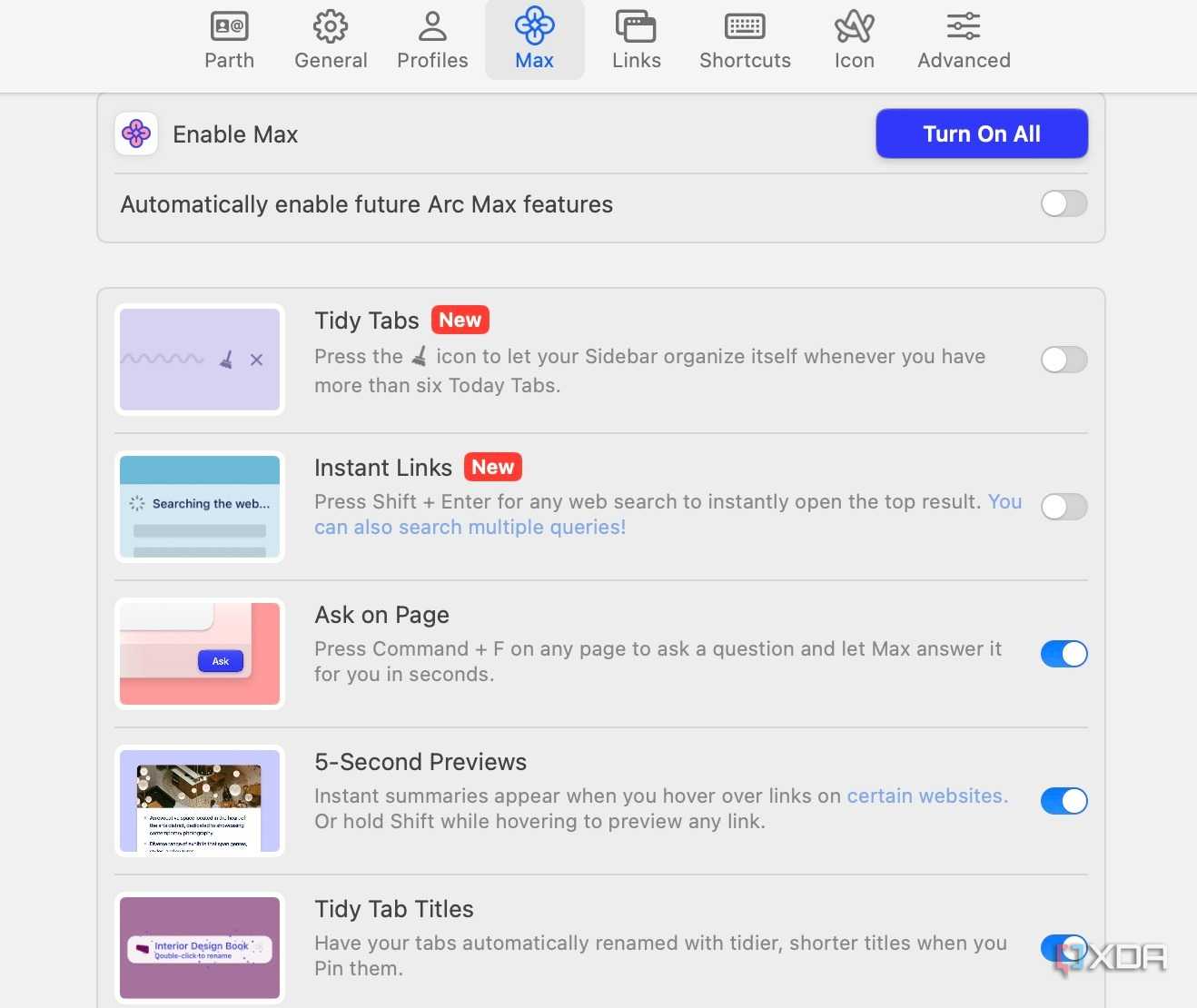Click the Tidy Tab Titles preview image

pyautogui.click(x=200, y=948)
